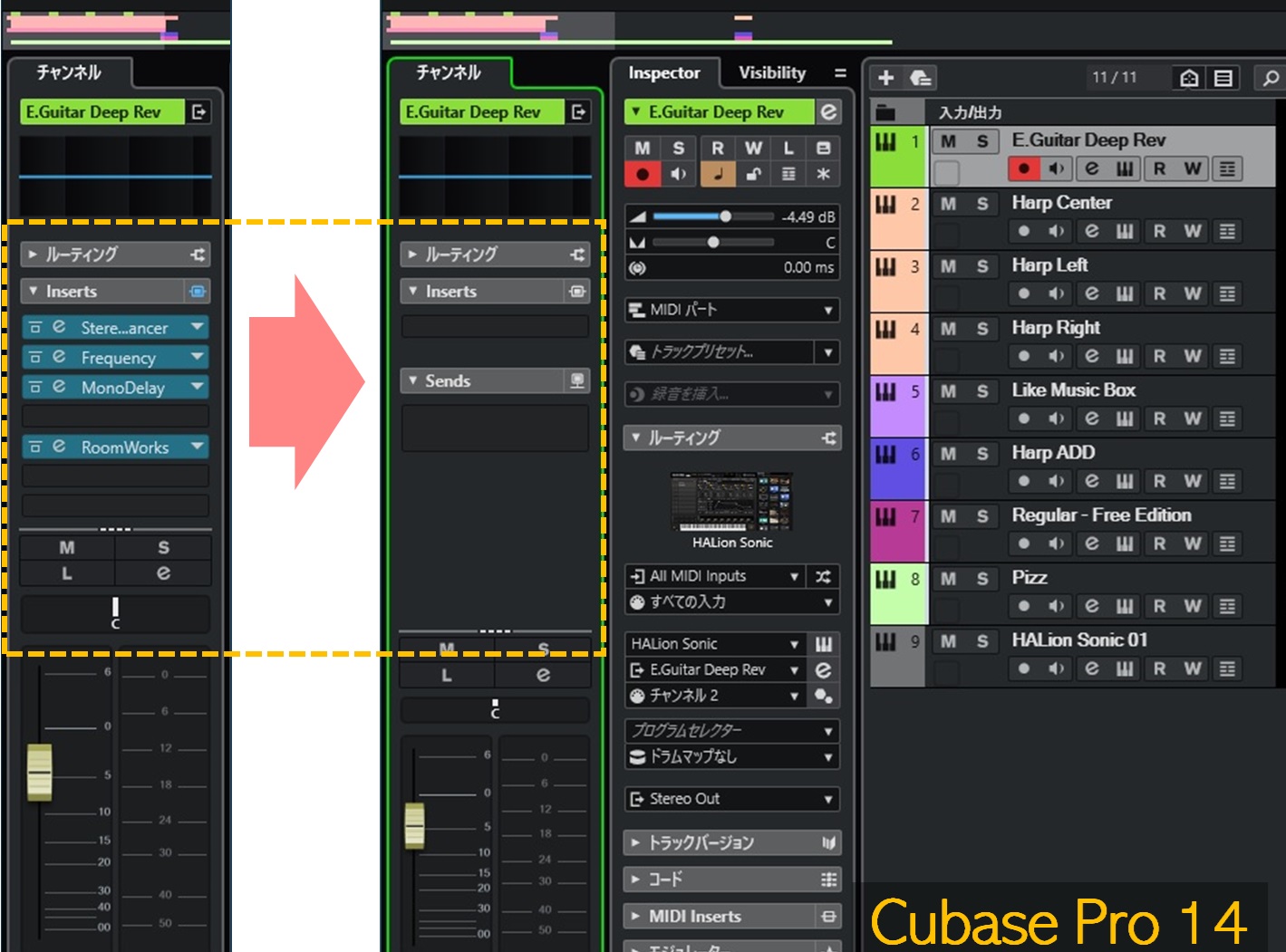Viewport: 1286px width, 952px height.
Task: Select the Regular - Free Edition track
Action: click(1101, 514)
